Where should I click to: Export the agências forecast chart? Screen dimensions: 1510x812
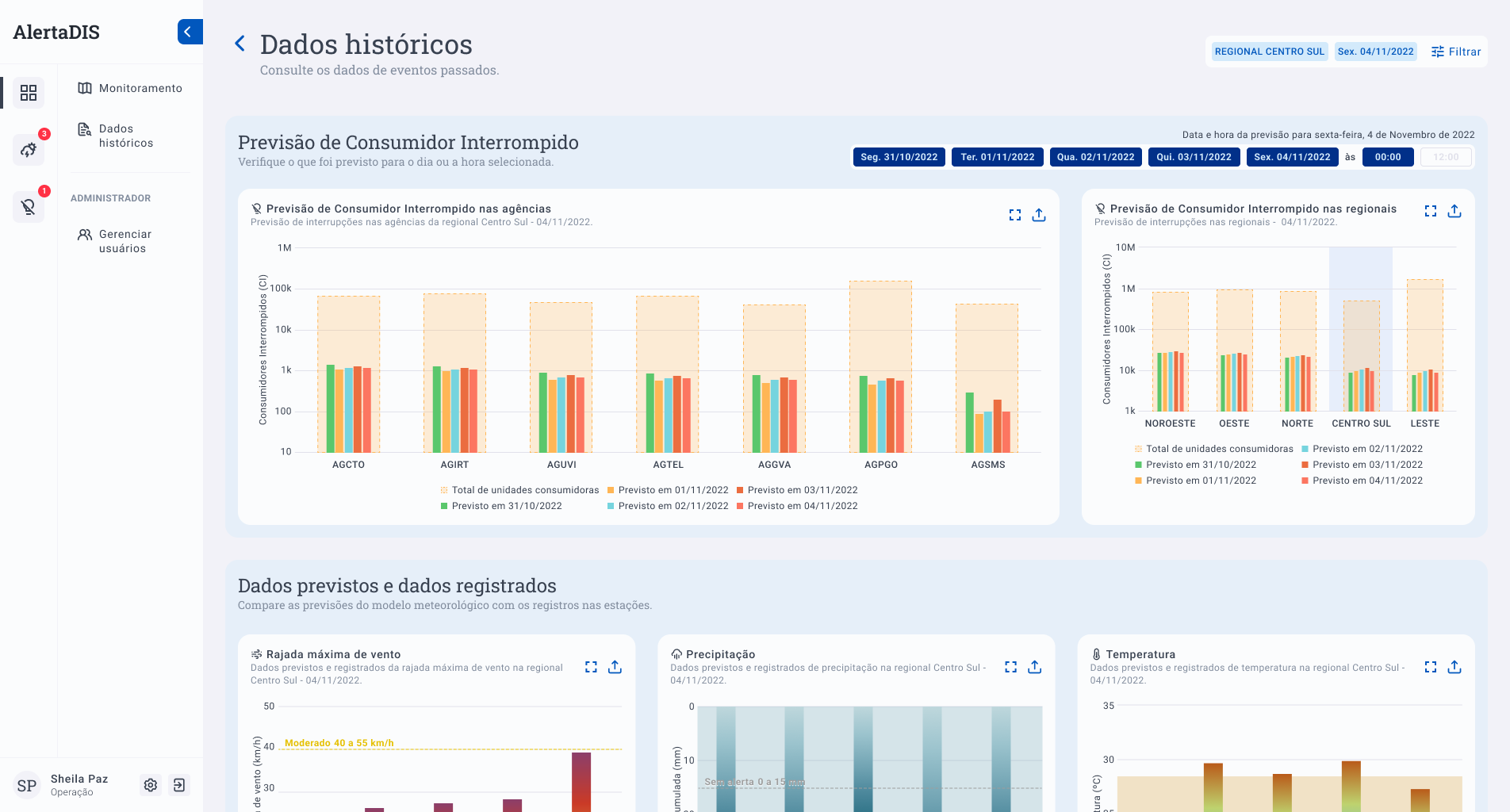click(1039, 215)
